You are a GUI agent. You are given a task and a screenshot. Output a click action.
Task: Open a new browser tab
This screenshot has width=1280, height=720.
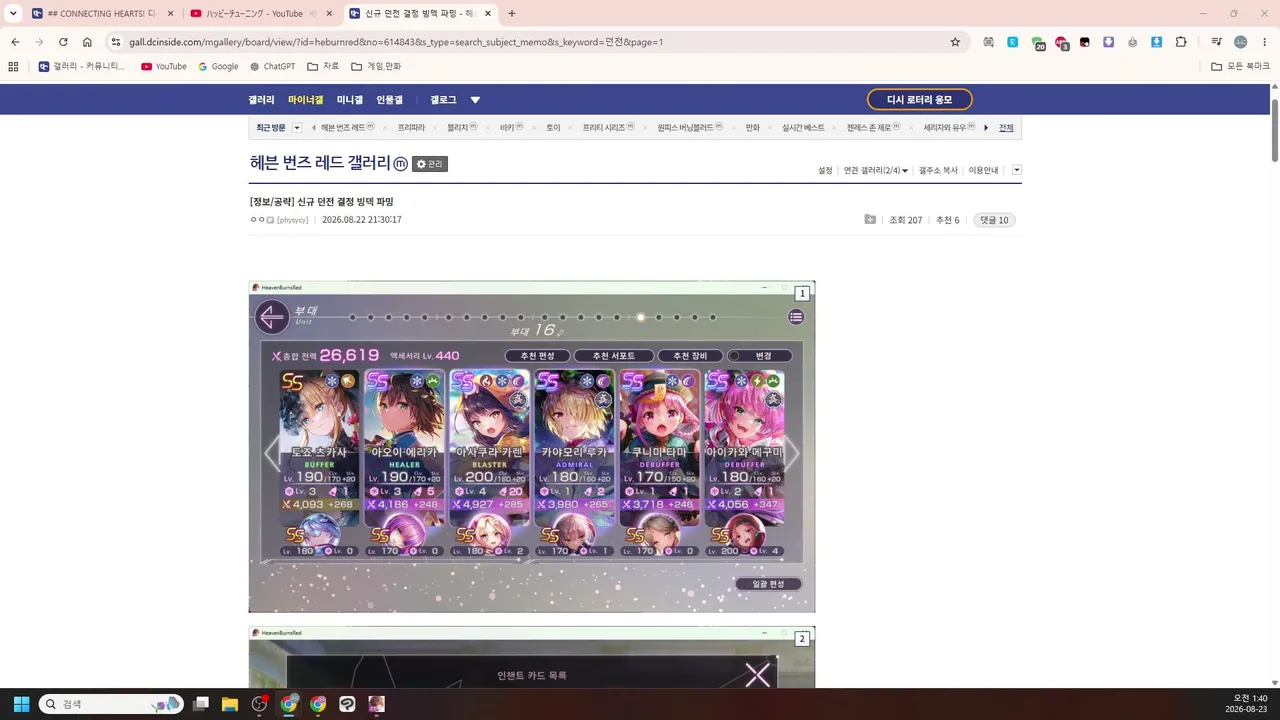512,14
